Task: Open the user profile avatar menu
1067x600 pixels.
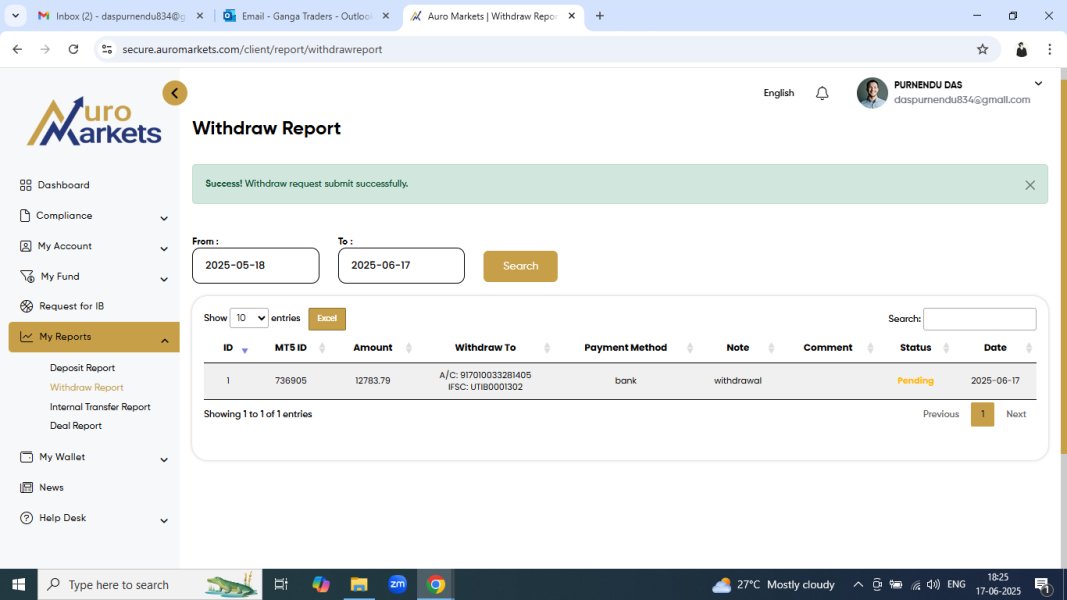Action: tap(872, 93)
